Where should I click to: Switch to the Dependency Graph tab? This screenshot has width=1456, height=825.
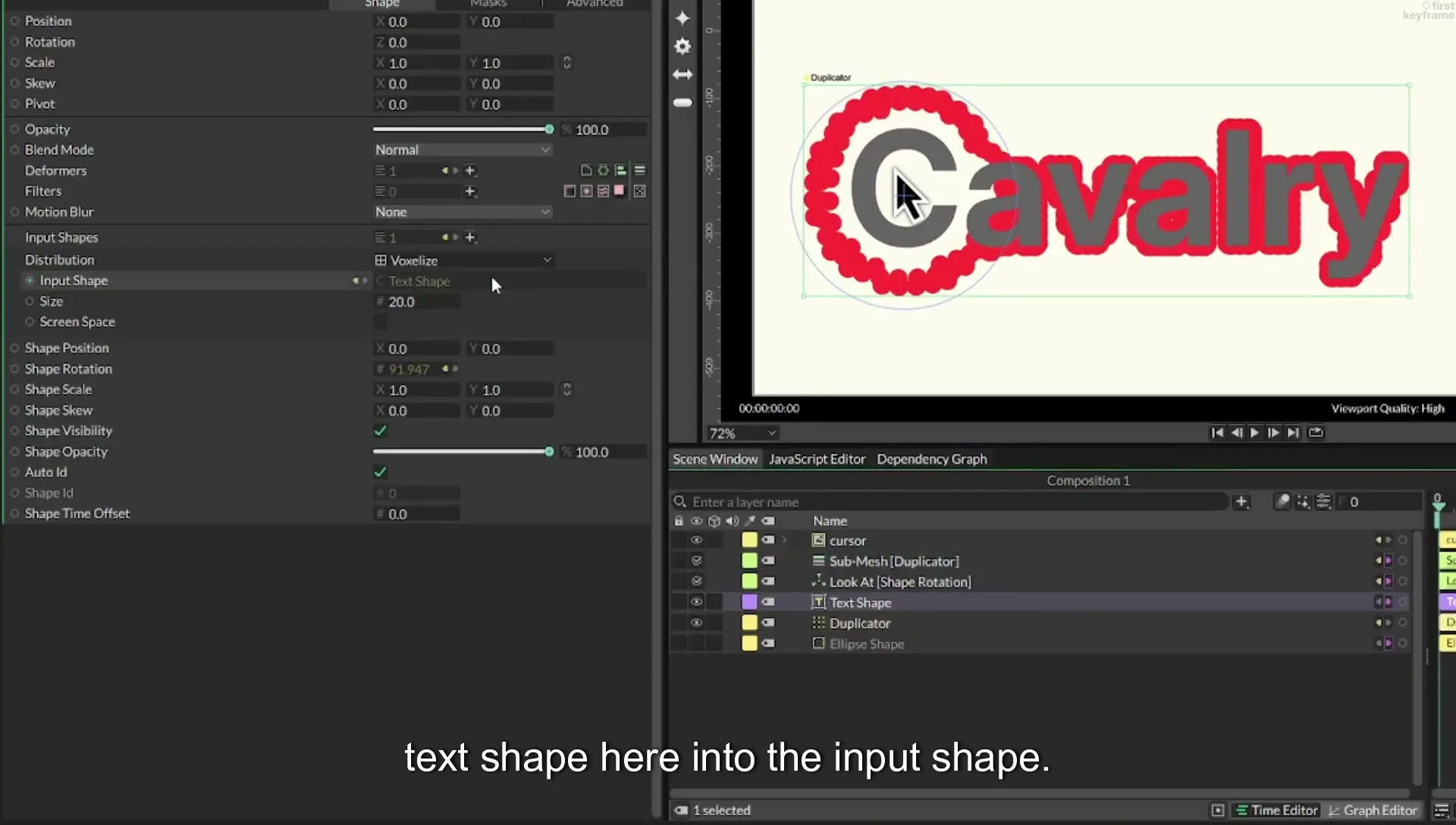pos(932,459)
